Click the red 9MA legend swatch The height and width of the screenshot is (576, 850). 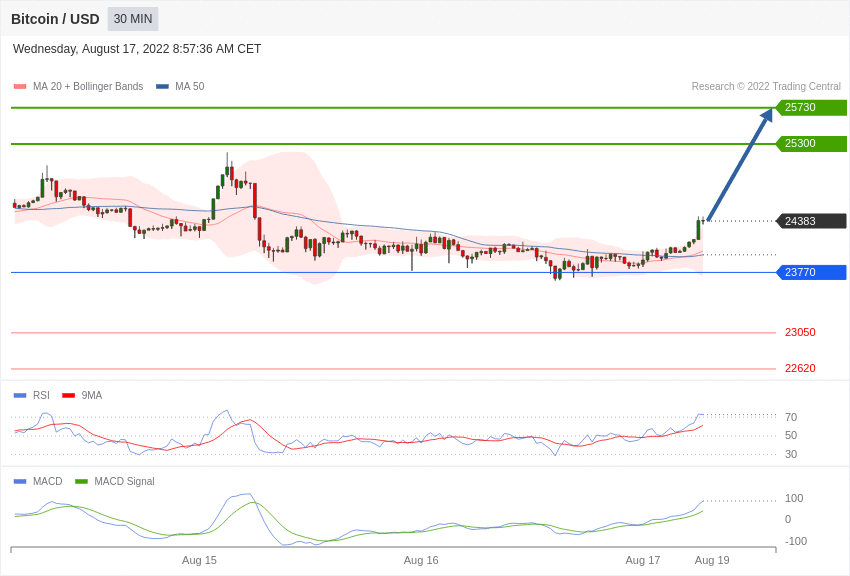(x=68, y=396)
